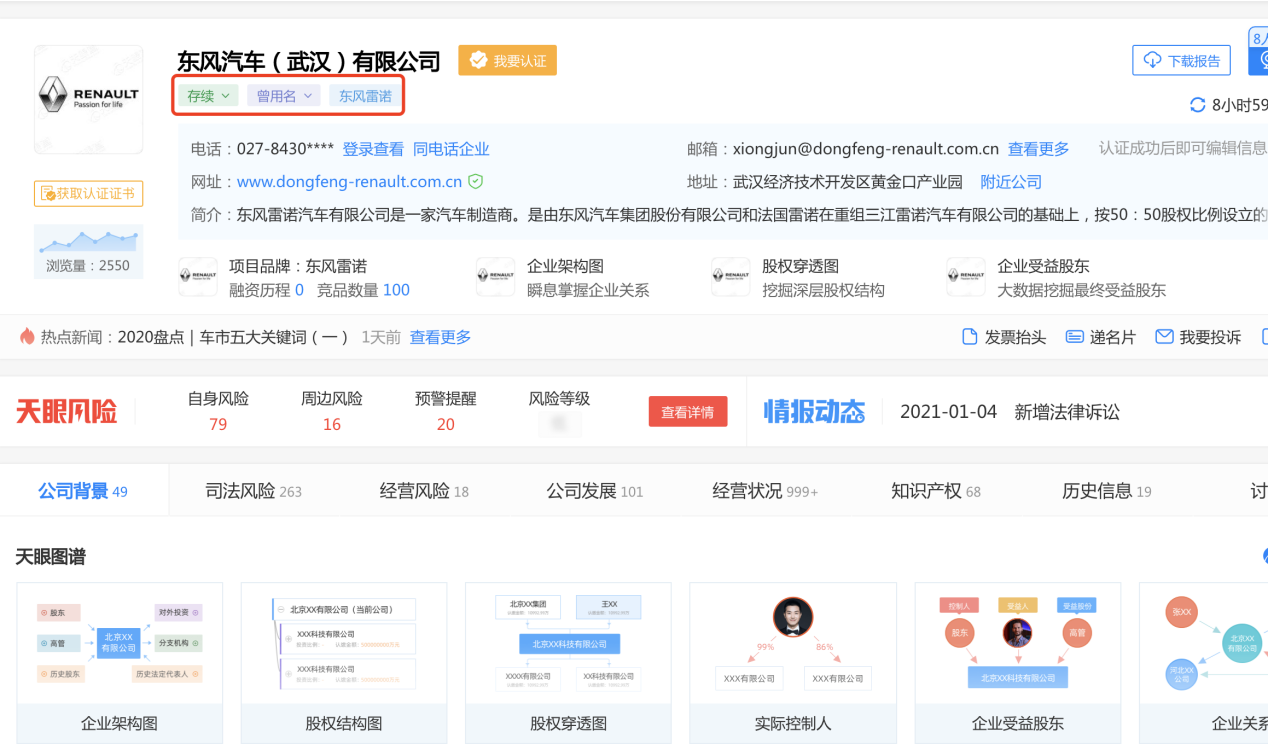Switch to 司法风险 tab

[253, 491]
